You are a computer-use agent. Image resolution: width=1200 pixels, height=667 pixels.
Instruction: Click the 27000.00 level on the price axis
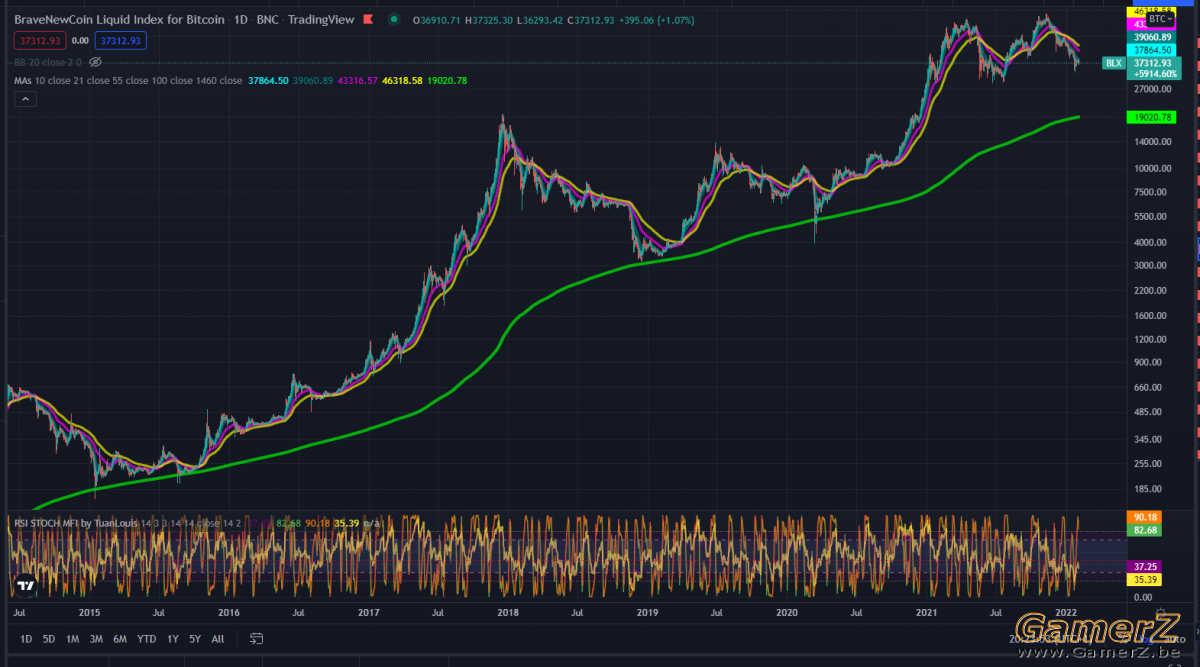click(x=1153, y=89)
